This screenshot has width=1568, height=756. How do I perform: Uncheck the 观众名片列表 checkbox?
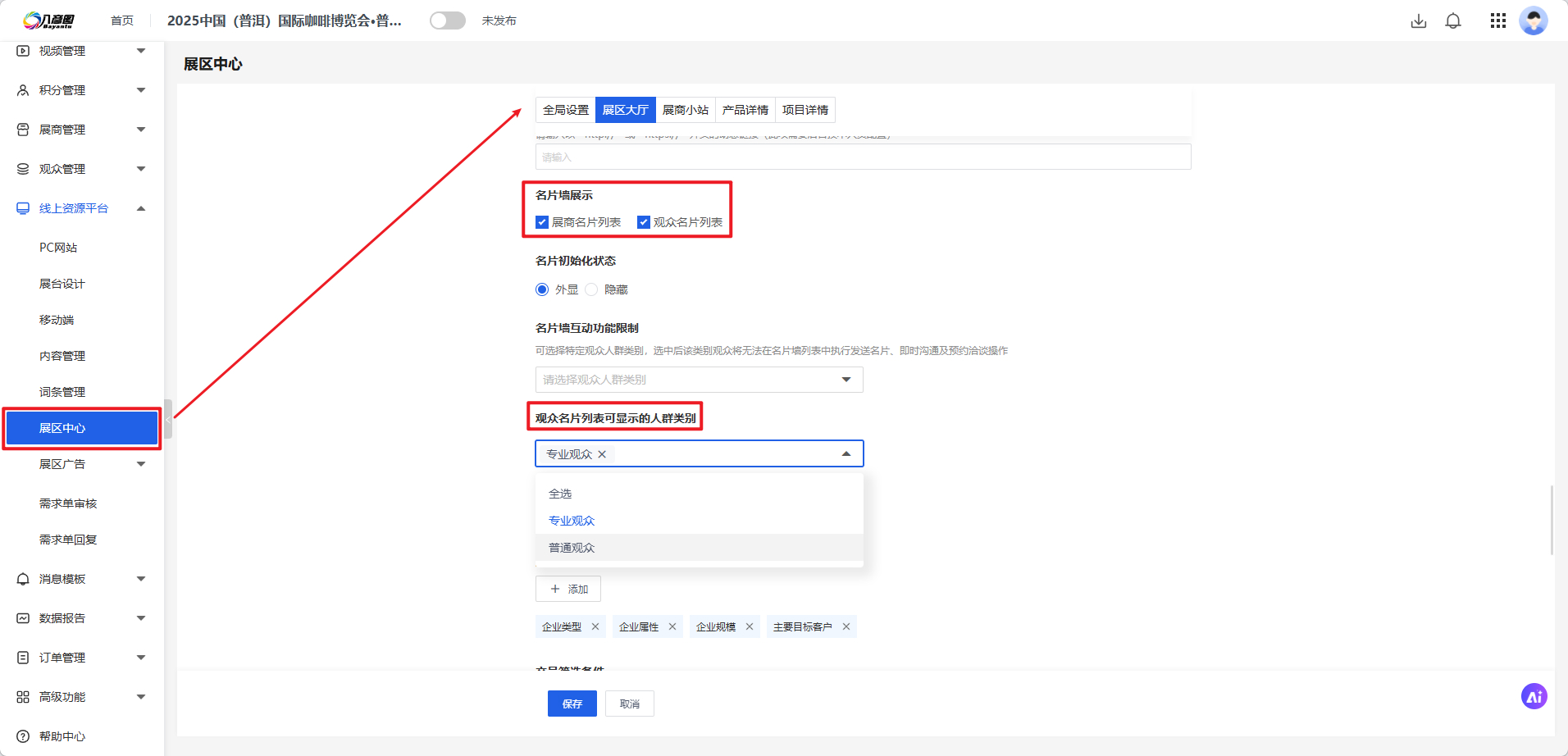pyautogui.click(x=644, y=222)
